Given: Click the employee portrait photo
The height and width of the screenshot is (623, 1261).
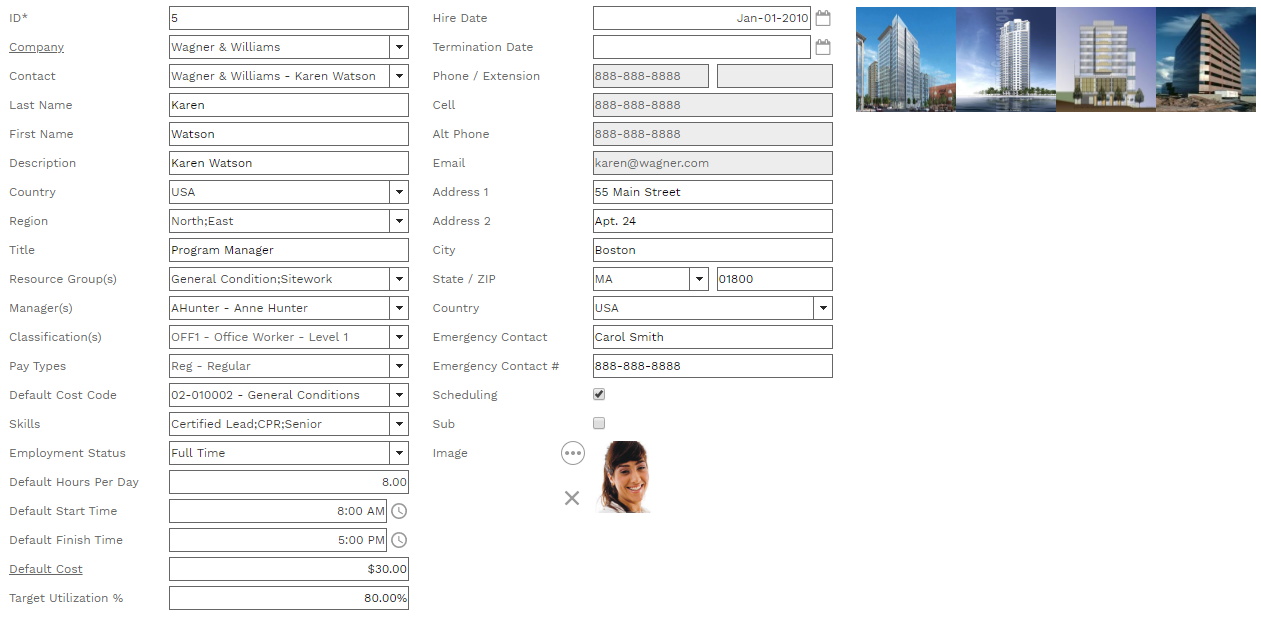Looking at the screenshot, I should pos(623,477).
